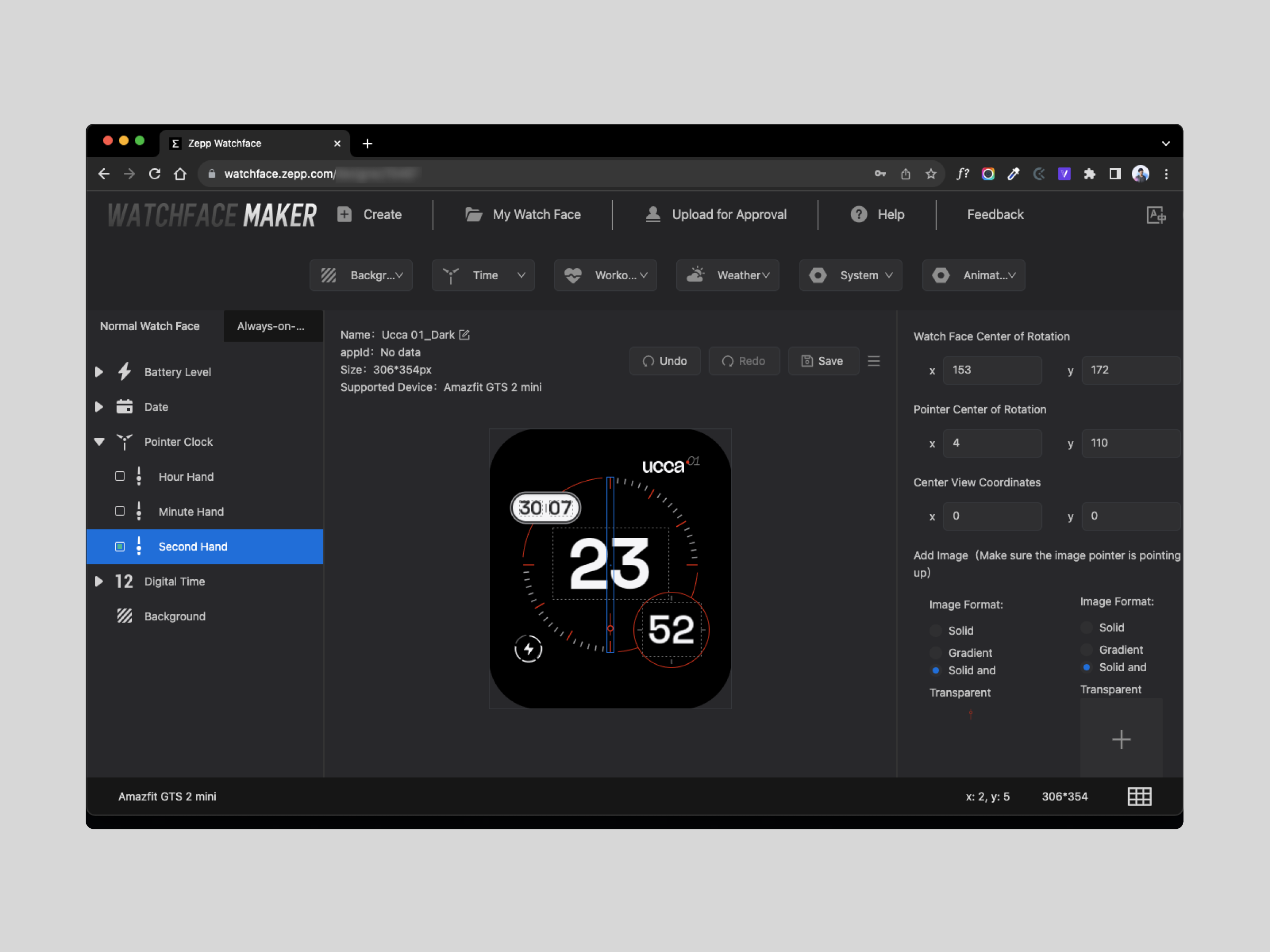The image size is (1270, 952).
Task: Collapse the Pointer Clock group
Action: coord(99,442)
